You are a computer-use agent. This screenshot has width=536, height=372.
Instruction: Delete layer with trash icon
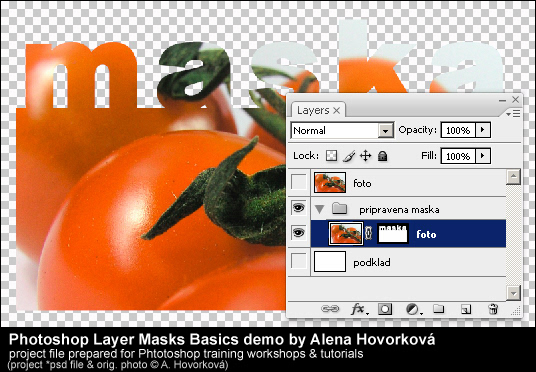[x=493, y=309]
